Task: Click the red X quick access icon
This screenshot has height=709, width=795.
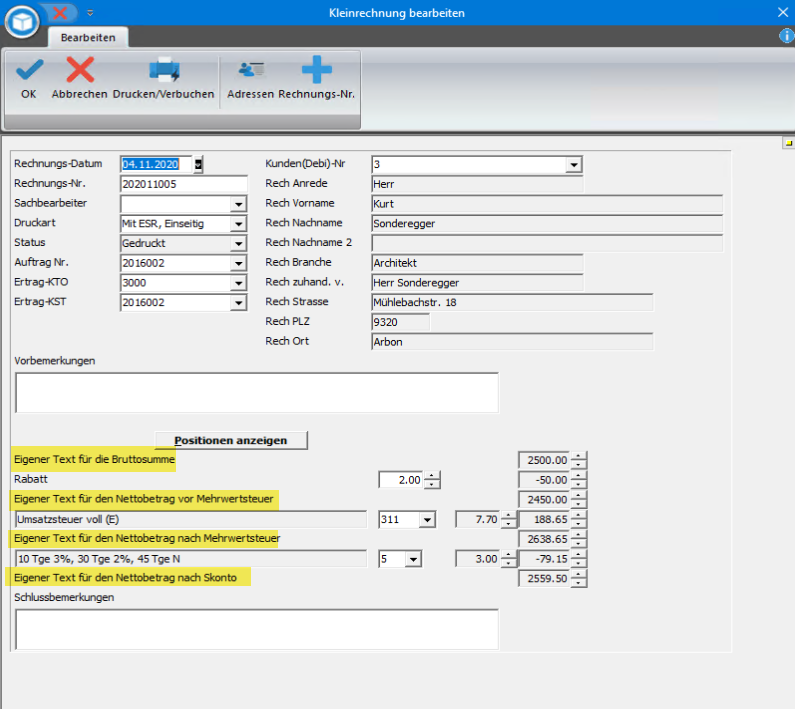Action: click(60, 13)
